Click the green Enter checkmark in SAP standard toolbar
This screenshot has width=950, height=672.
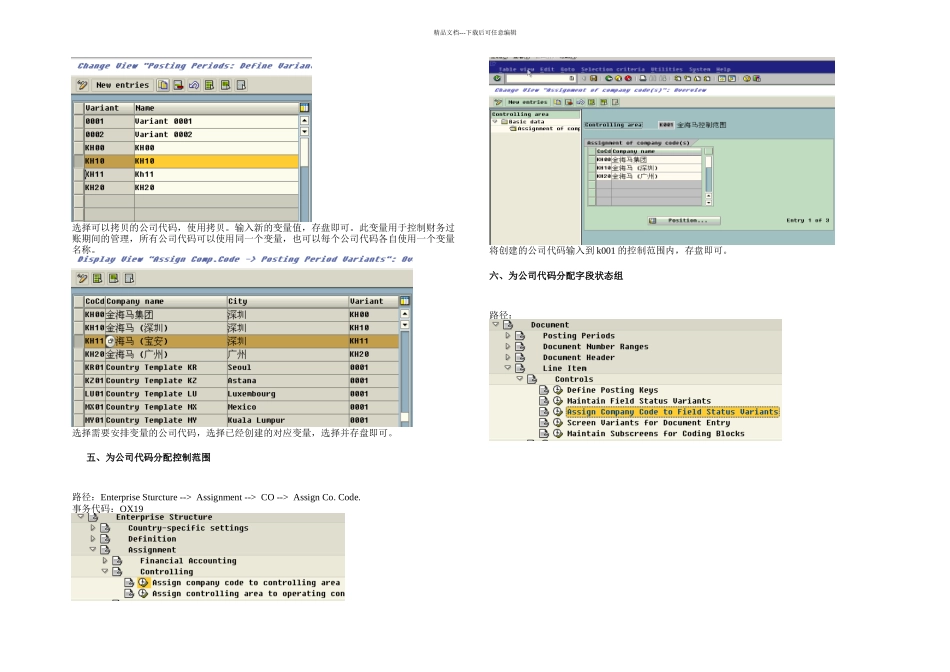pyautogui.click(x=497, y=78)
